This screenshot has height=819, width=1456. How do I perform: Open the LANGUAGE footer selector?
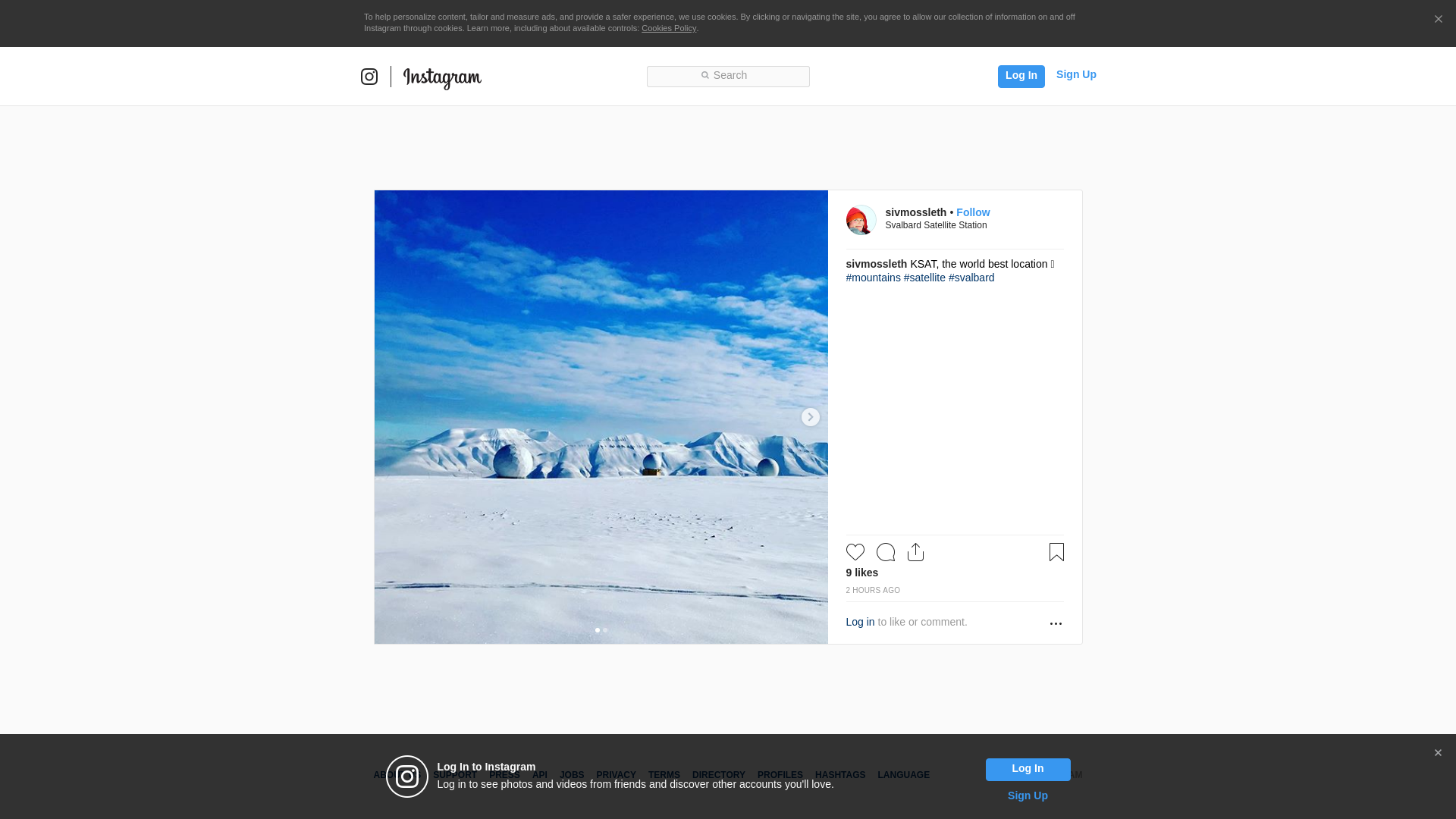tap(903, 775)
